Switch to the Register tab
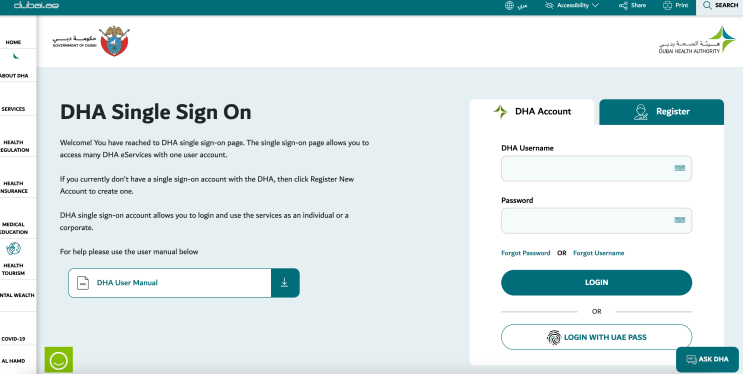 click(x=661, y=112)
